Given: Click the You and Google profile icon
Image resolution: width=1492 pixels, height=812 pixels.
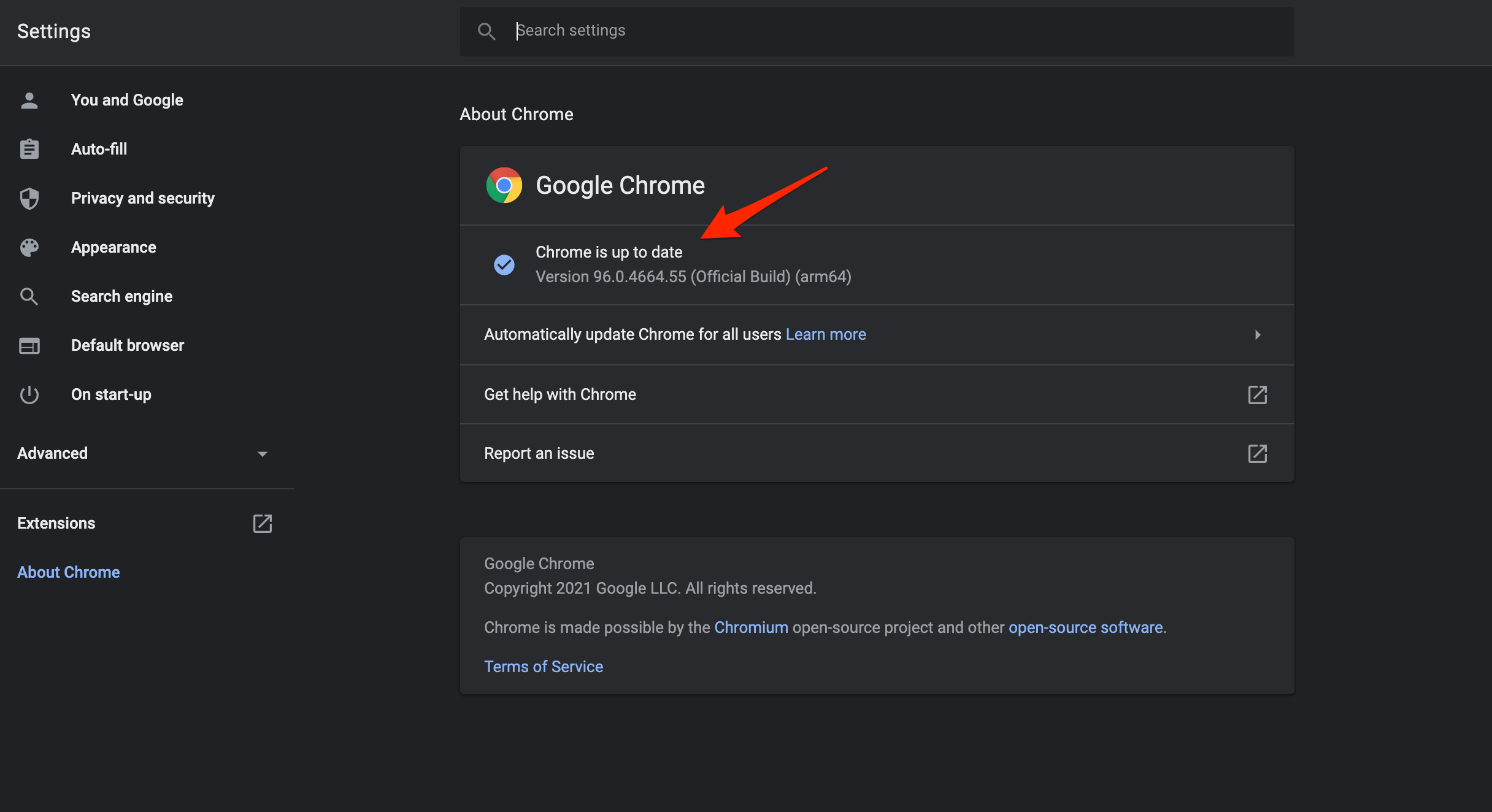Looking at the screenshot, I should (x=30, y=99).
